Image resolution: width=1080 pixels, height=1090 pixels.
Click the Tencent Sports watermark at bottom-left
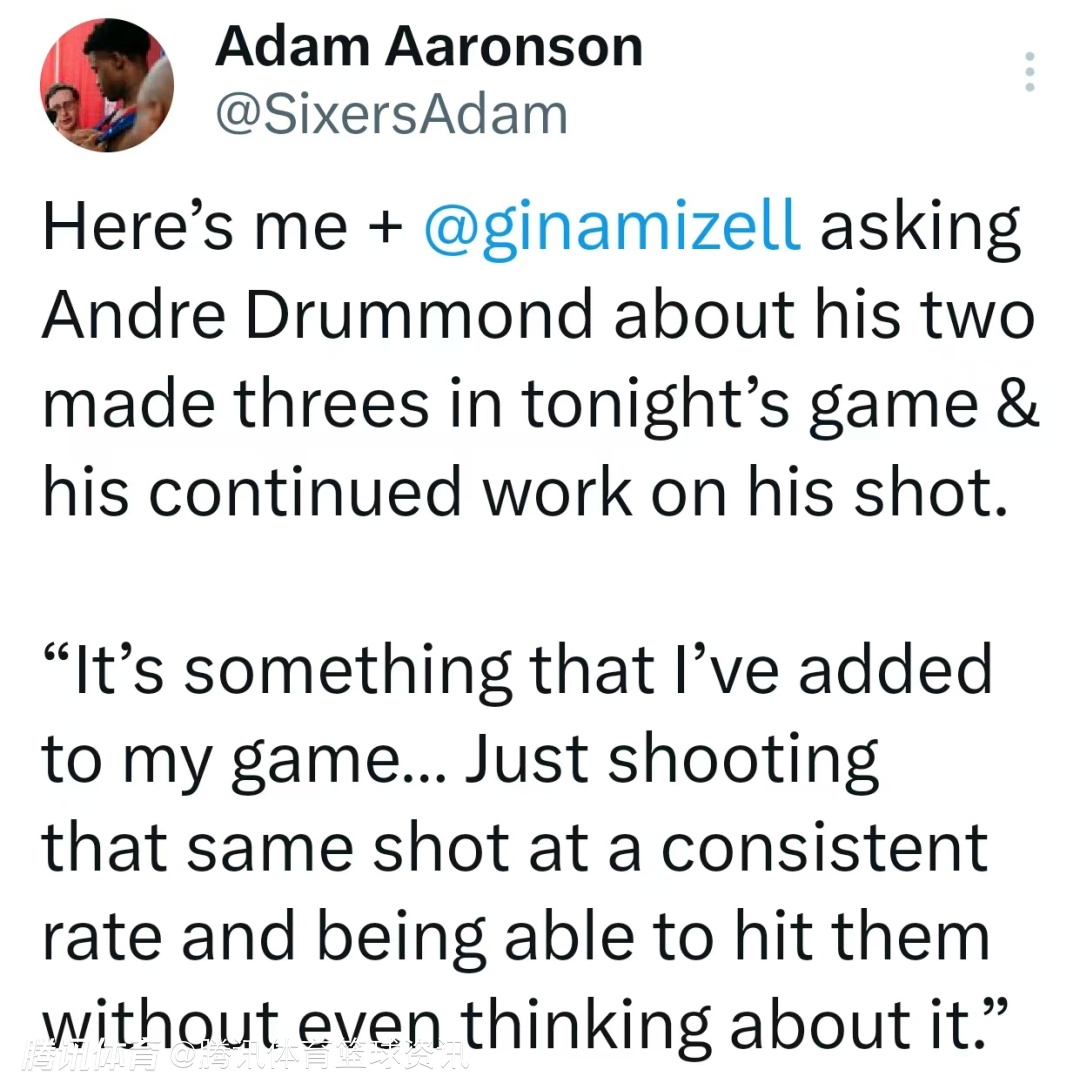point(245,1053)
